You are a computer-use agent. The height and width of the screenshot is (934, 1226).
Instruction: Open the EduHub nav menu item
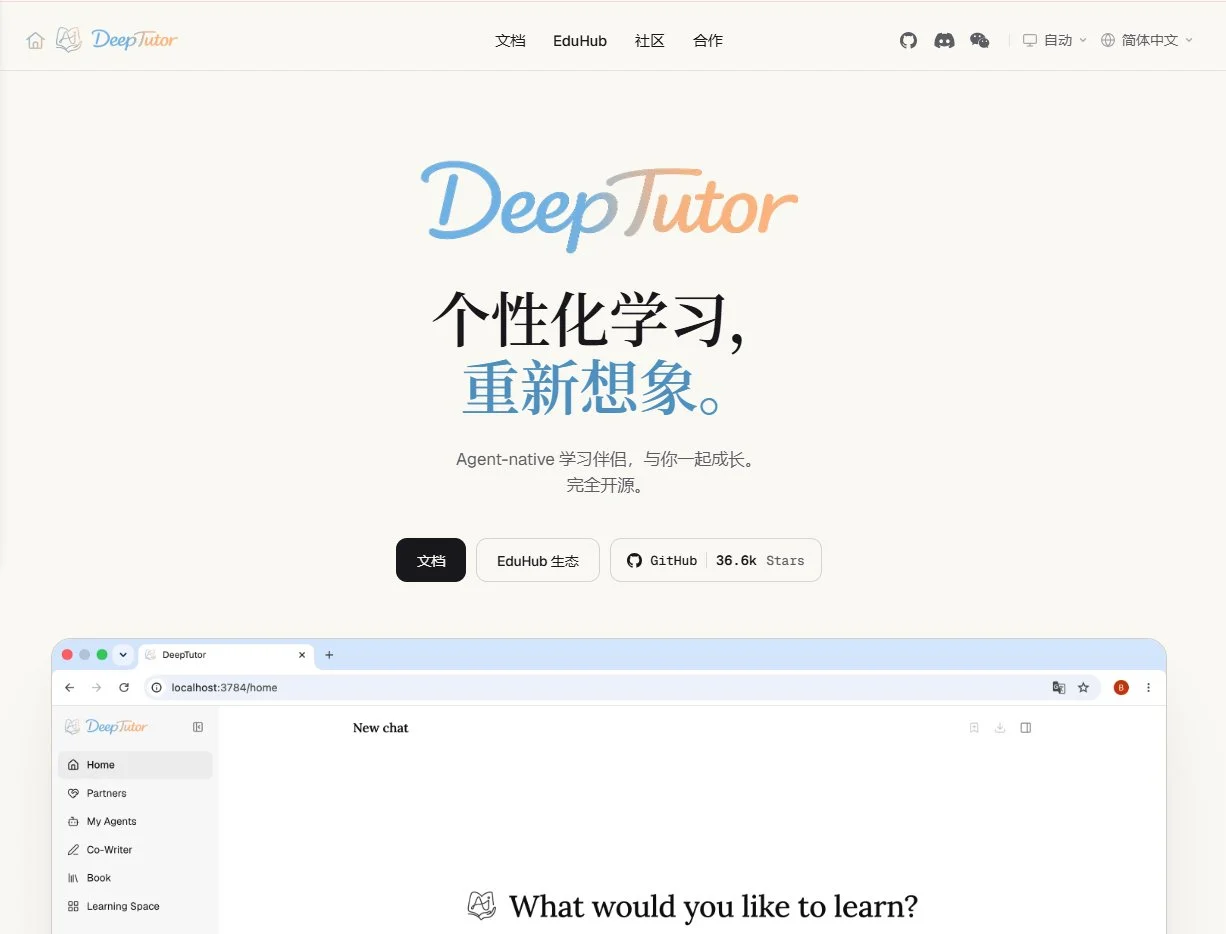tap(580, 41)
